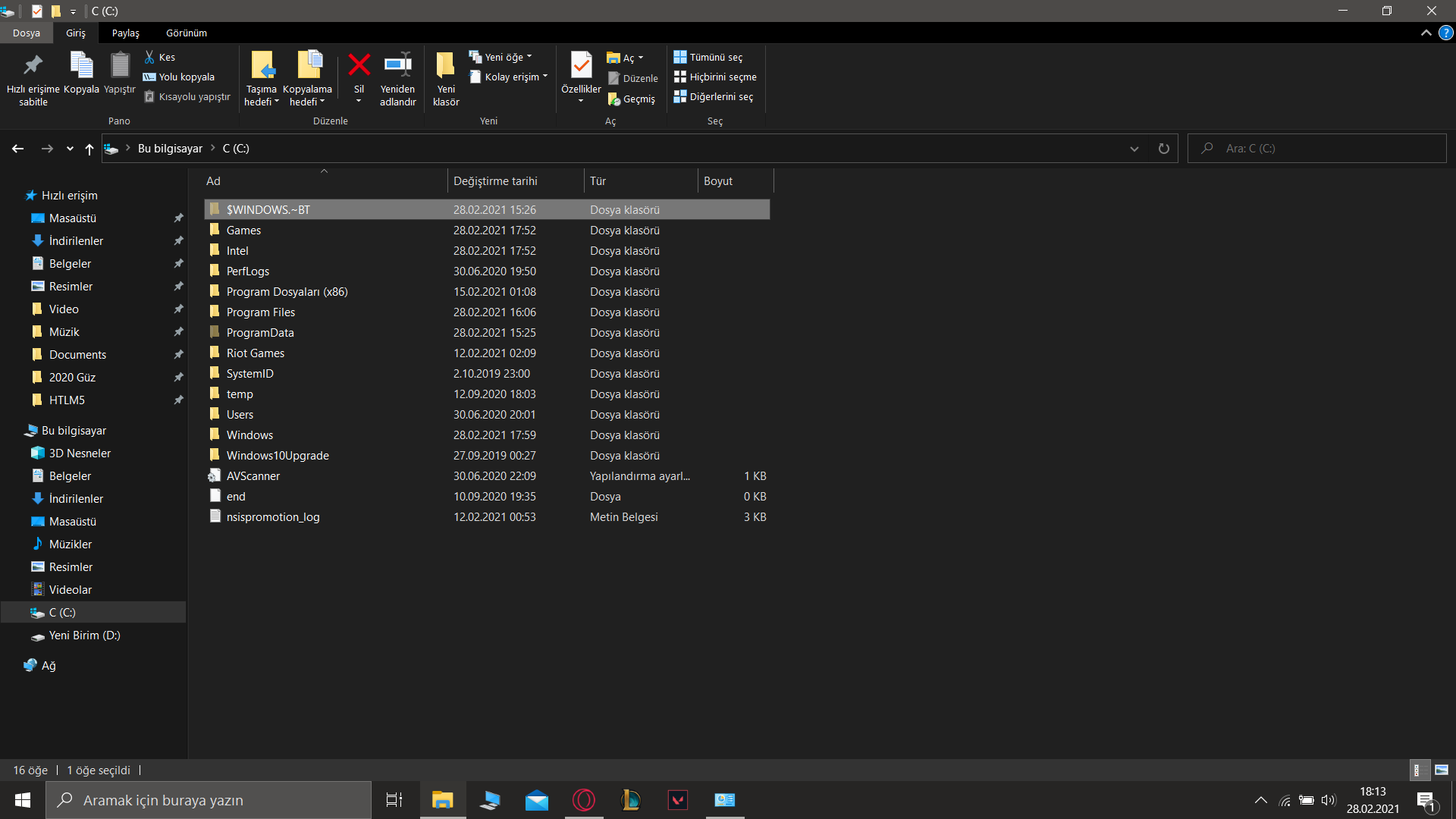1456x819 pixels.
Task: Refresh the C: folder view
Action: coord(1163,149)
